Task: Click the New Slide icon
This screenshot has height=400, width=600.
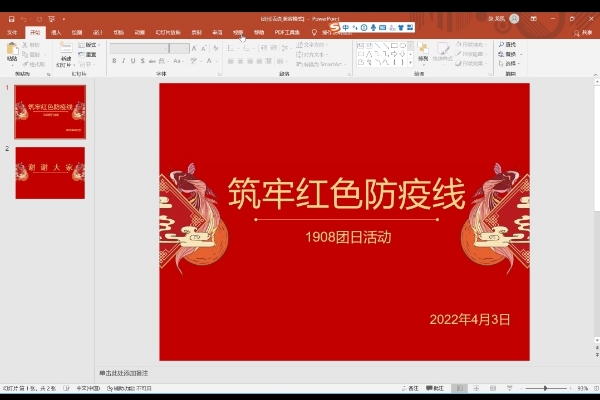Action: tap(66, 51)
